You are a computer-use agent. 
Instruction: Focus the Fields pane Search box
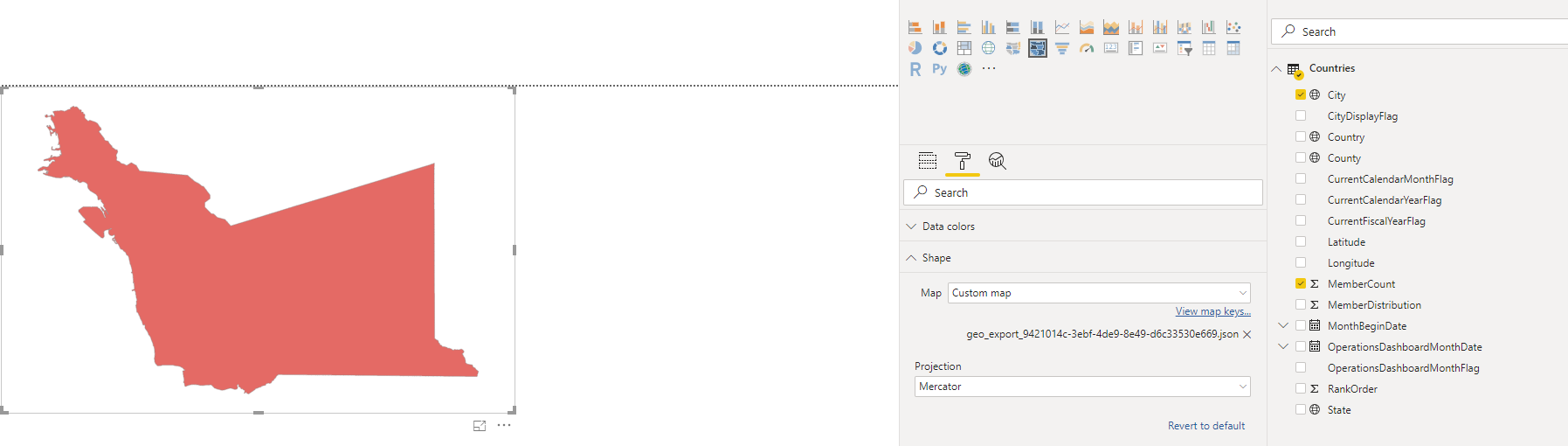[1419, 31]
